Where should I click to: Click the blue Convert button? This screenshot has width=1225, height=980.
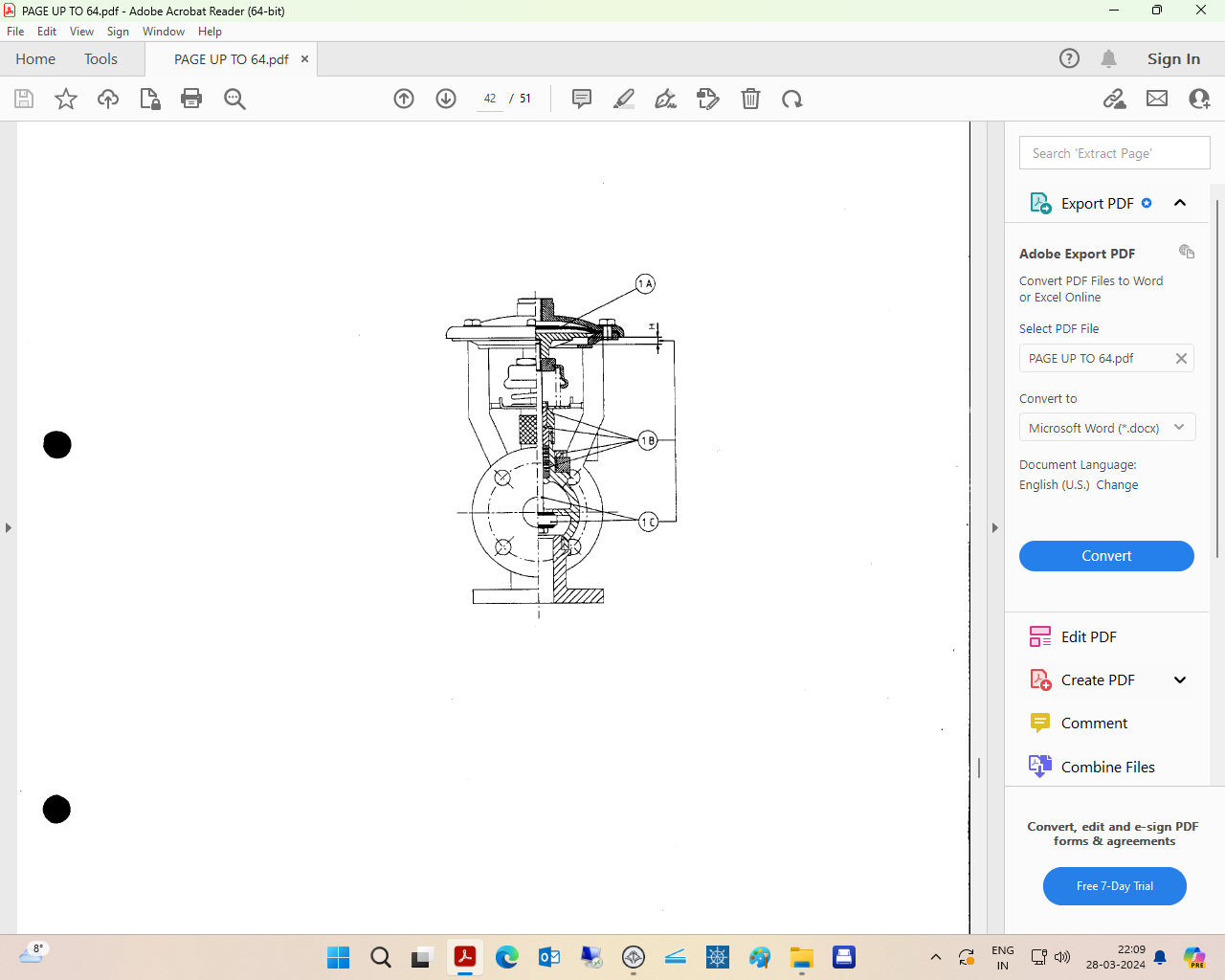pos(1106,556)
